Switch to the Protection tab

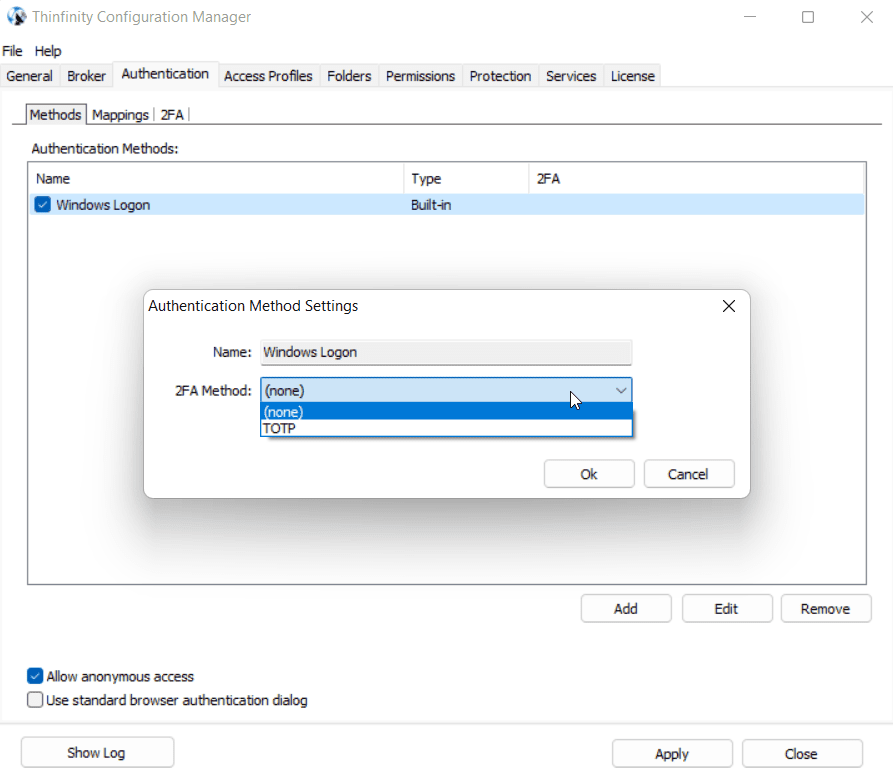pos(500,76)
